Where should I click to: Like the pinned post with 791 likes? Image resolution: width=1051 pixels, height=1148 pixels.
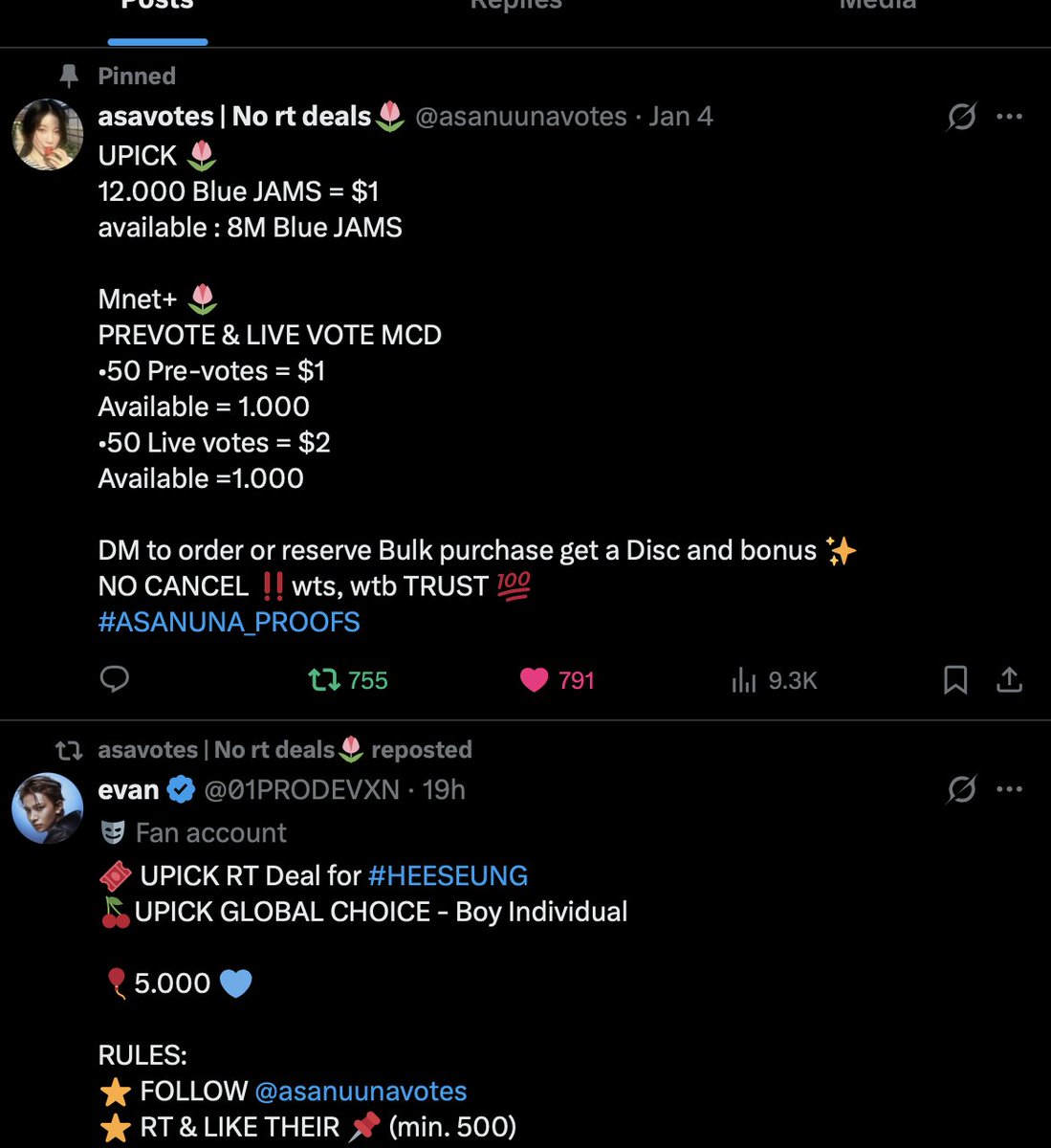click(558, 680)
